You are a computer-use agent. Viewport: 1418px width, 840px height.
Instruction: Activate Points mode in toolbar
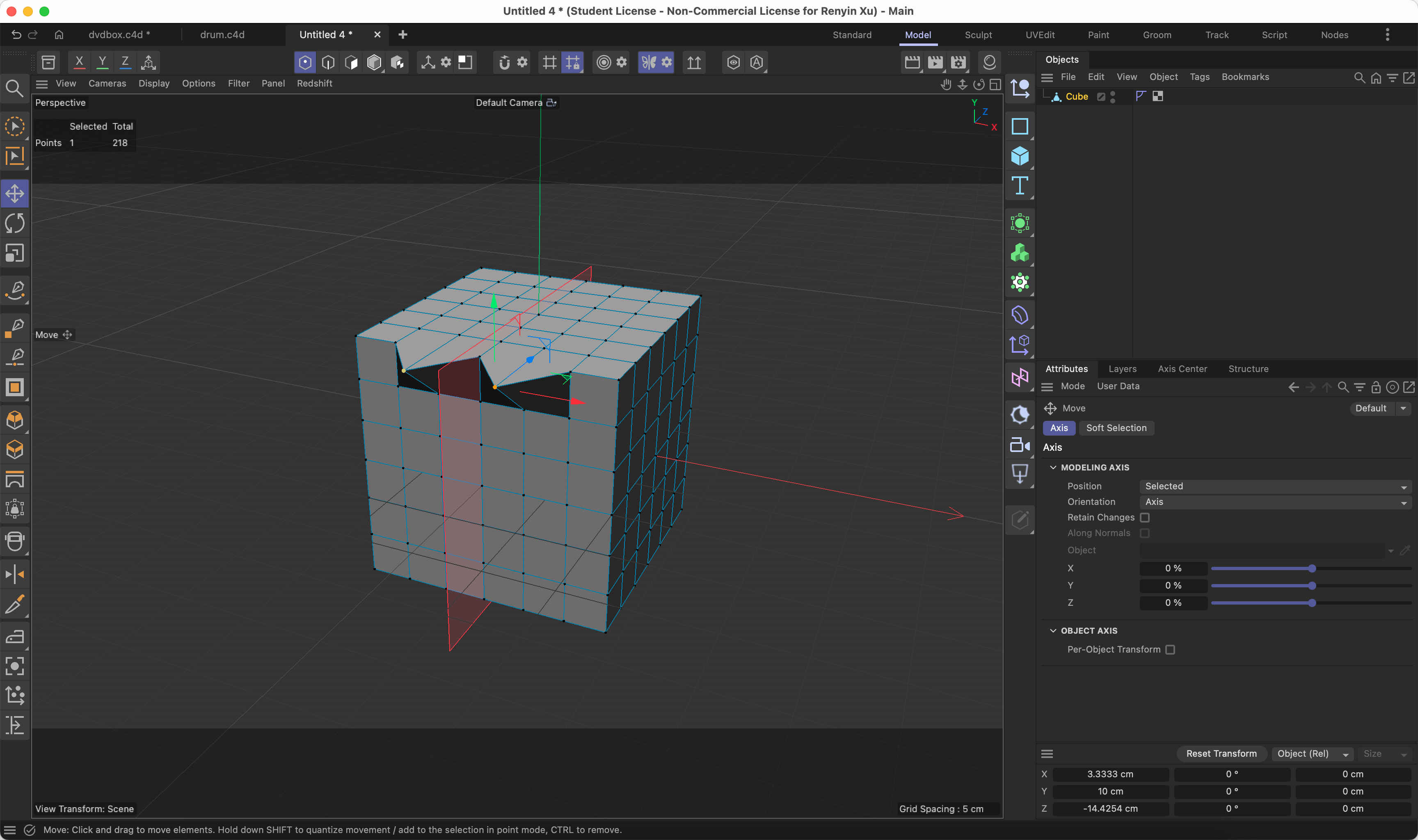305,62
